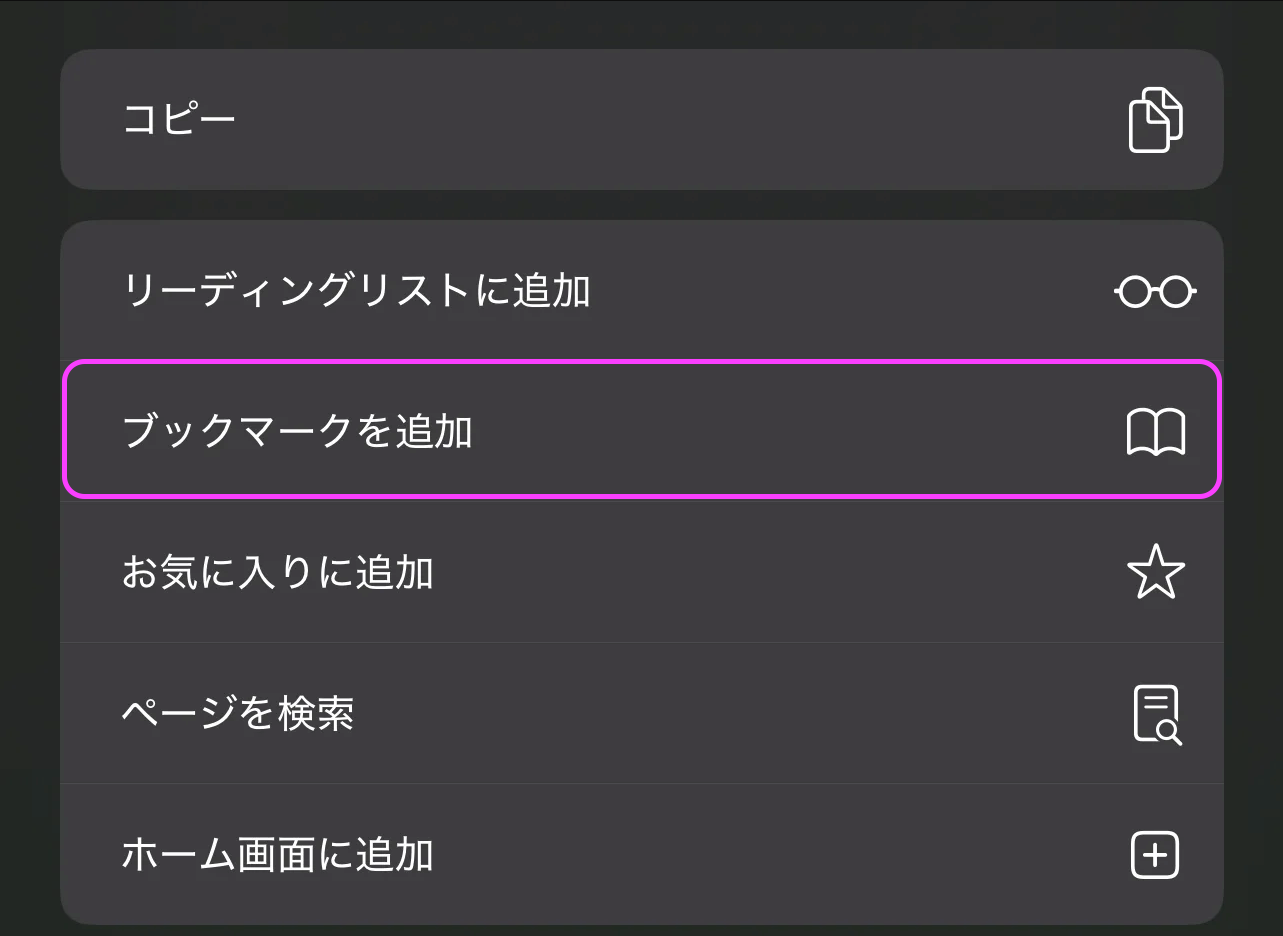Viewport: 1283px width, 936px height.
Task: Select ホーム画面に追加 menu item
Action: pyautogui.click(x=277, y=855)
